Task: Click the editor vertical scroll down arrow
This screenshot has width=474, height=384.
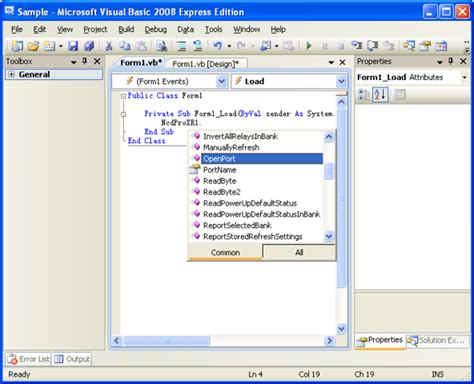Action: coord(341,329)
